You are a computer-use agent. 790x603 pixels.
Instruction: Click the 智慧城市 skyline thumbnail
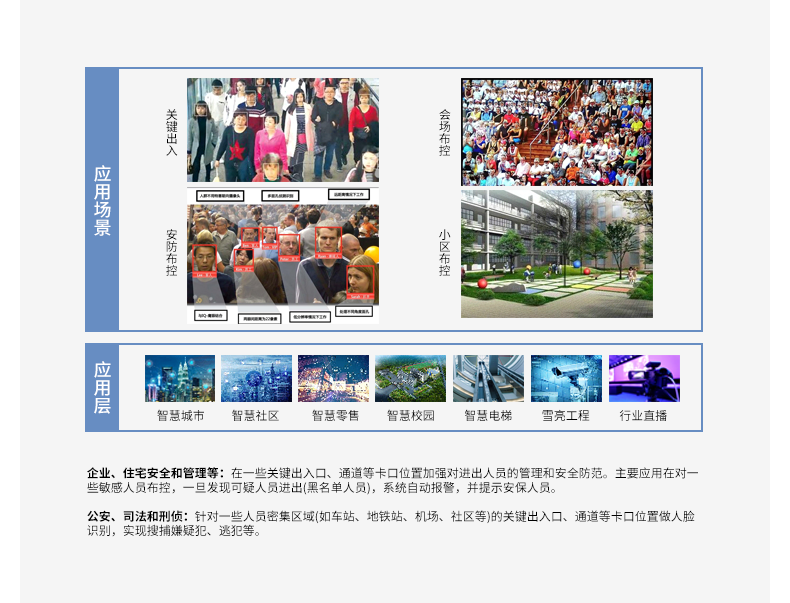180,378
